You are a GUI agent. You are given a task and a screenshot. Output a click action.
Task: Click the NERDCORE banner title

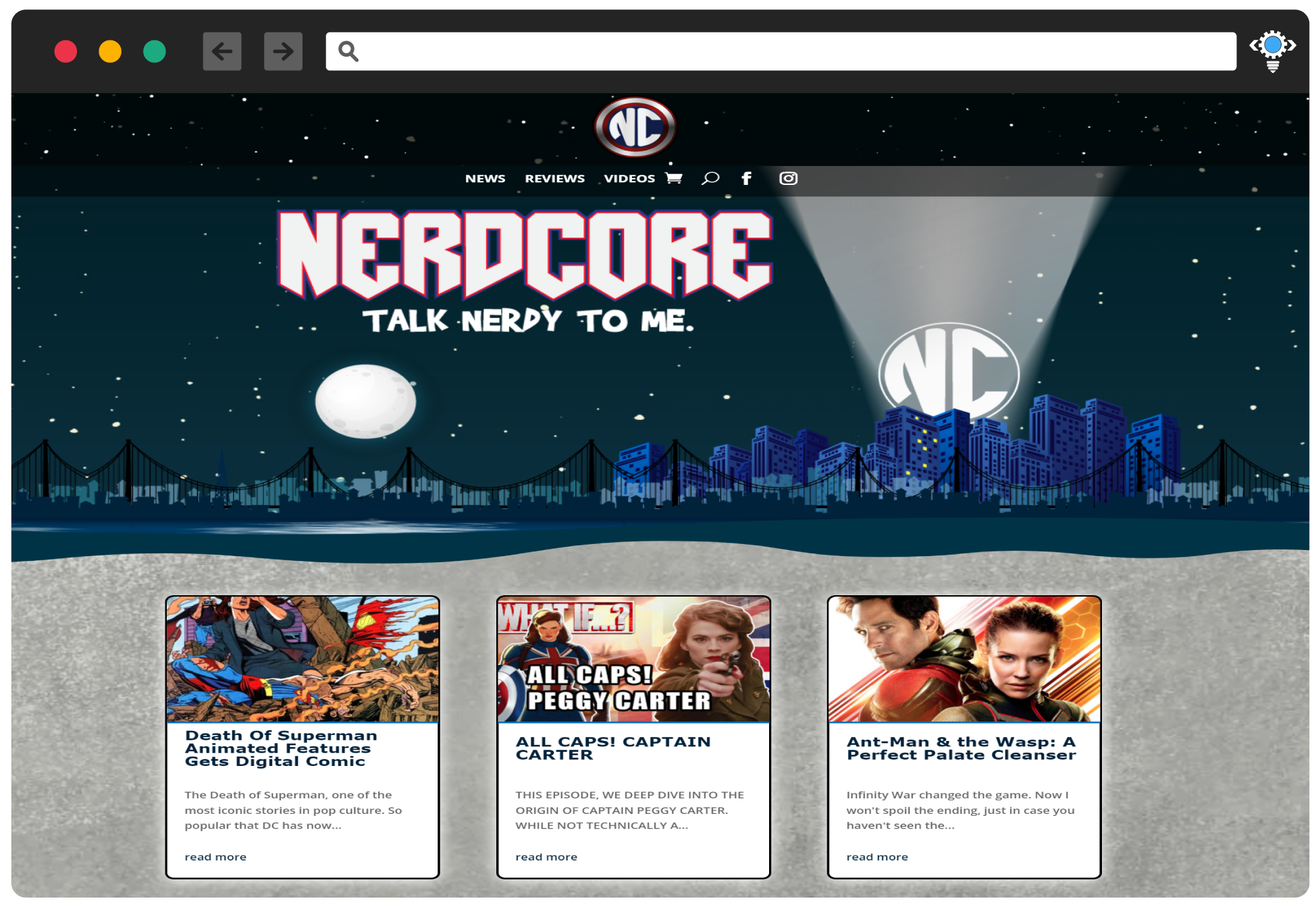(x=525, y=255)
